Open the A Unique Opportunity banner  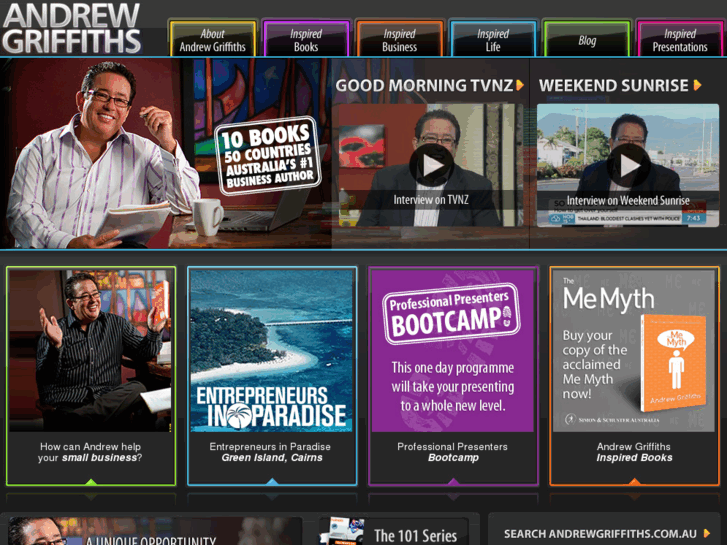[155, 531]
